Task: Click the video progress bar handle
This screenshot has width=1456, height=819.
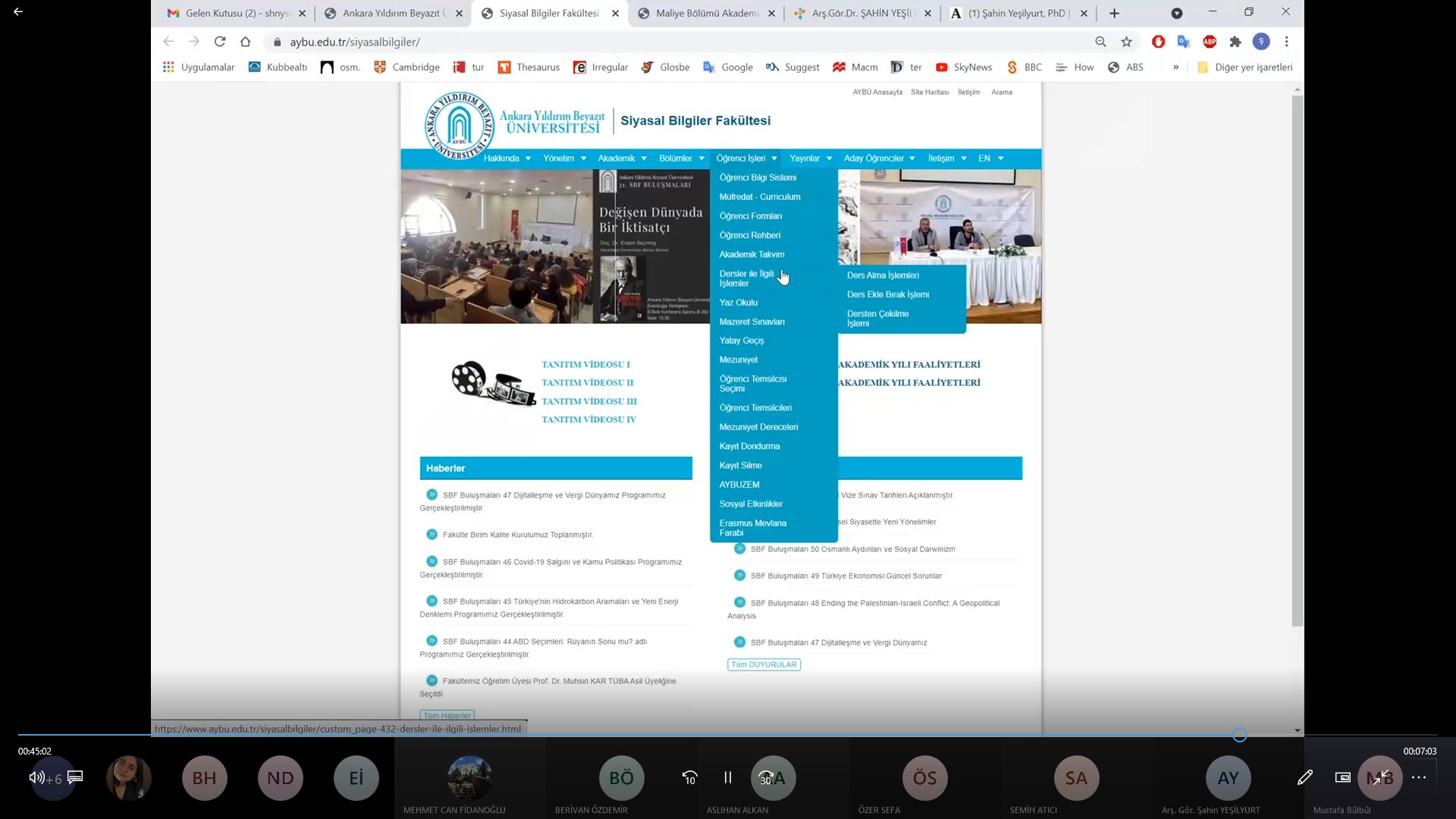Action: [x=1239, y=735]
